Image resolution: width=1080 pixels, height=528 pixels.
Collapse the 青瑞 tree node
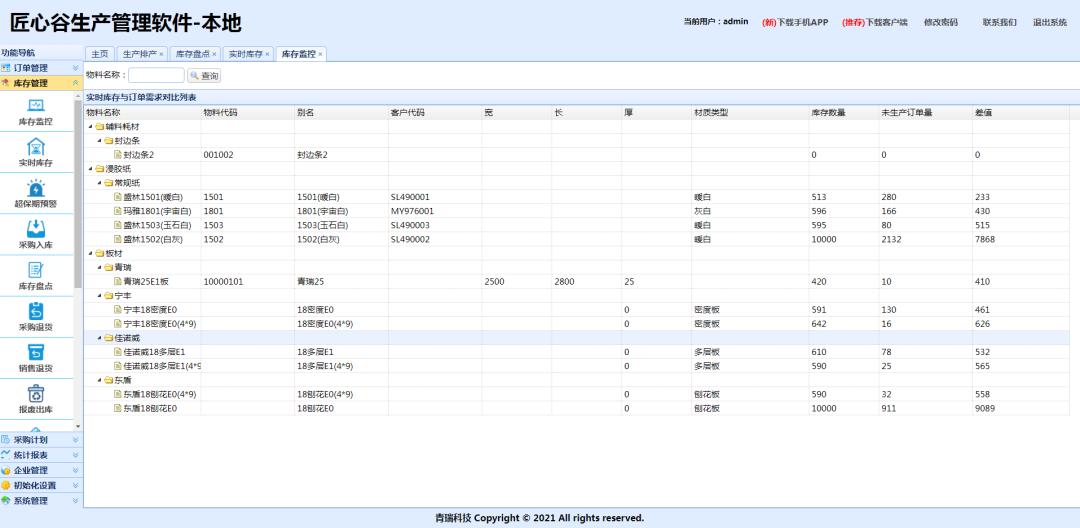99,267
